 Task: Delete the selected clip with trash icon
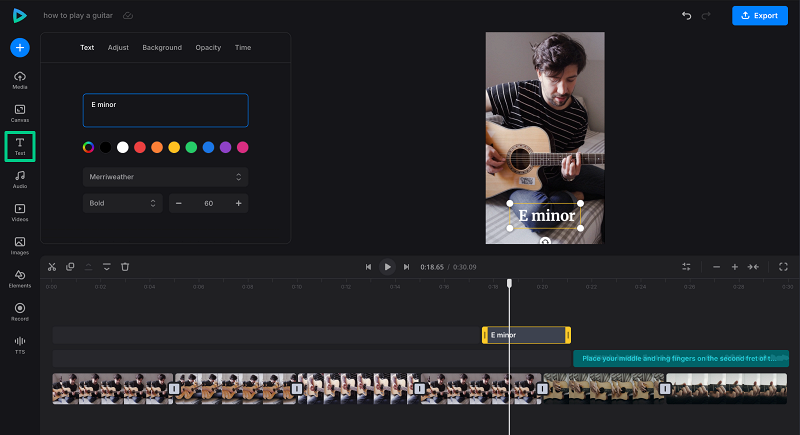[125, 267]
